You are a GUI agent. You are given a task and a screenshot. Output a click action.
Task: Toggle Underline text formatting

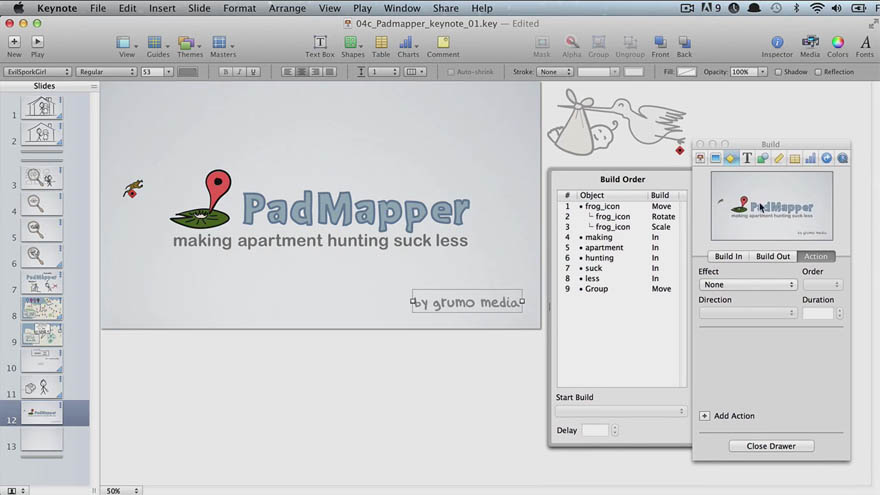(254, 72)
